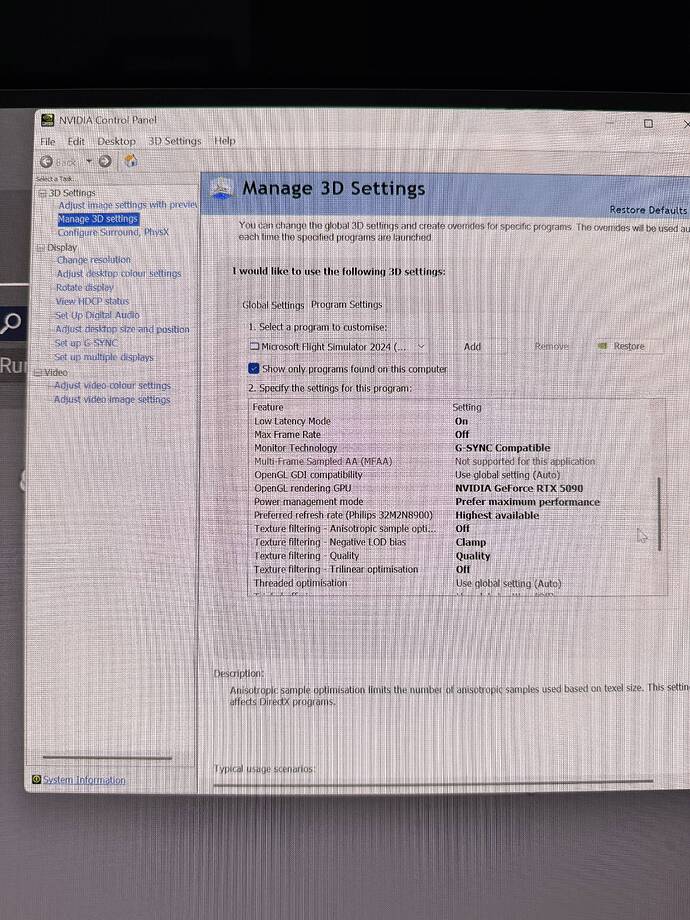Click the Forward arrow toolbar icon
The image size is (690, 920).
(x=105, y=161)
